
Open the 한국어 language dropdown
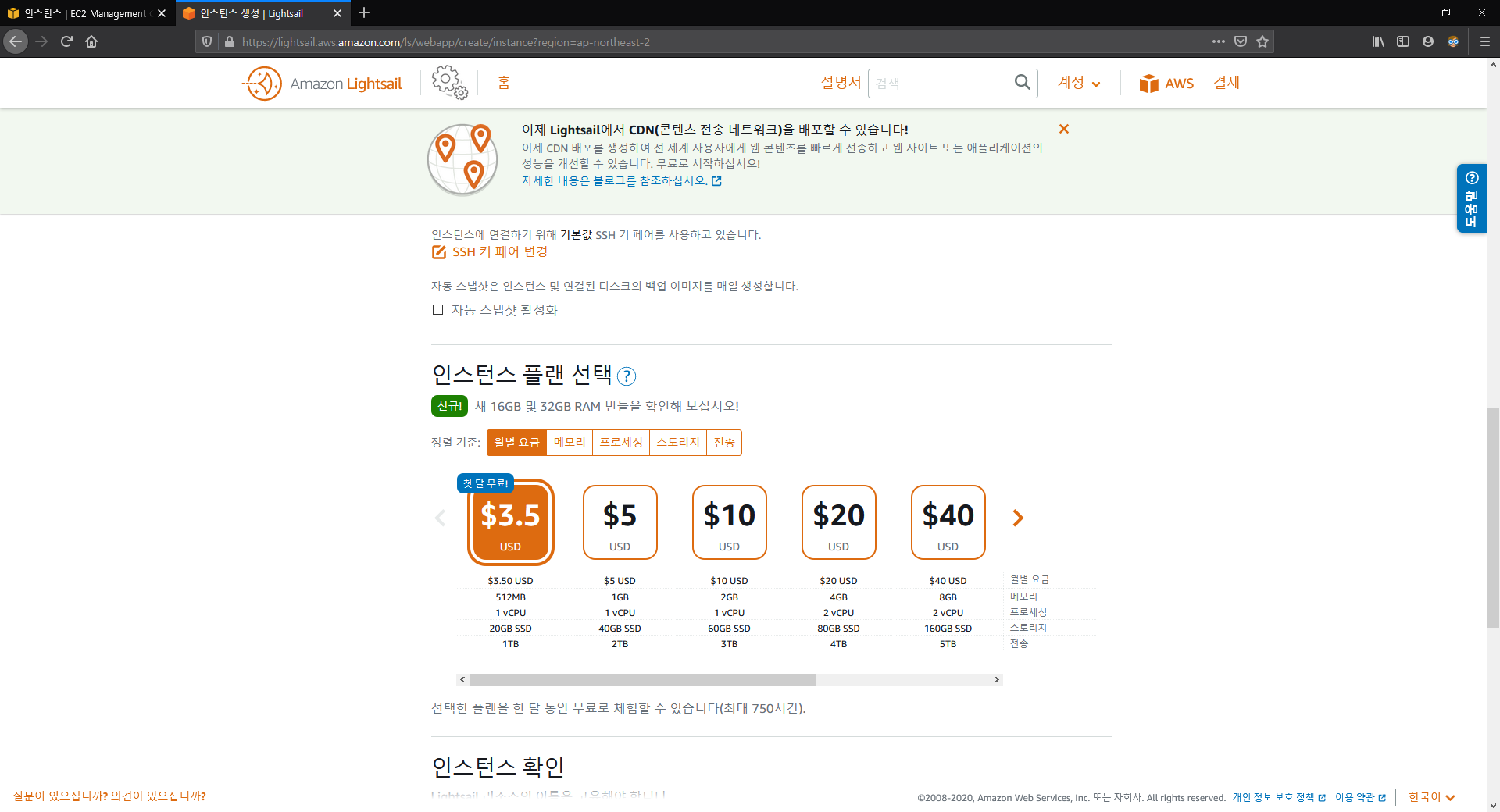tap(1431, 797)
